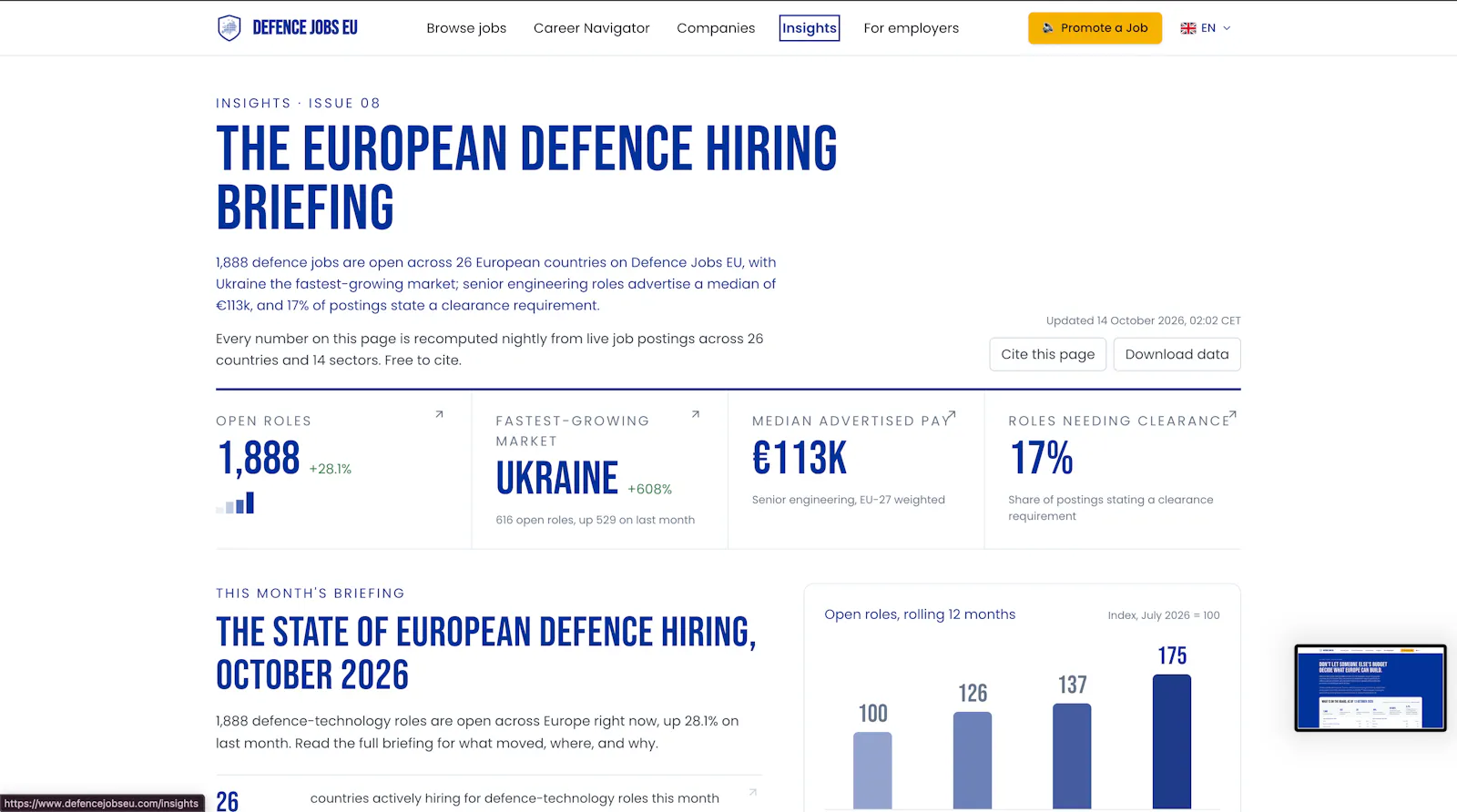The width and height of the screenshot is (1457, 812).
Task: Click the €113K median pay figure
Action: (800, 458)
